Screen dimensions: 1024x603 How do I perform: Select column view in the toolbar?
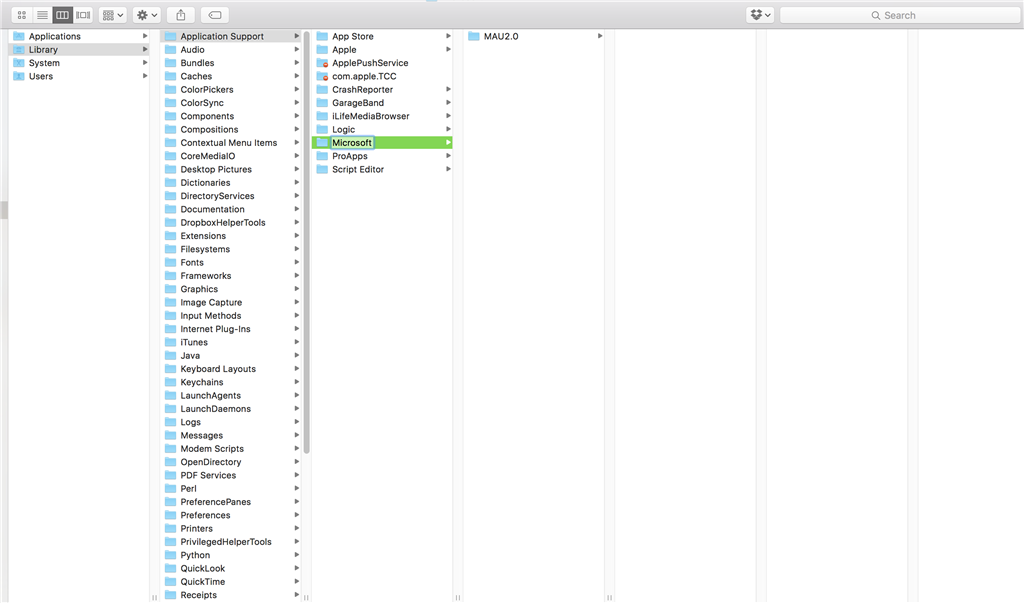click(61, 14)
